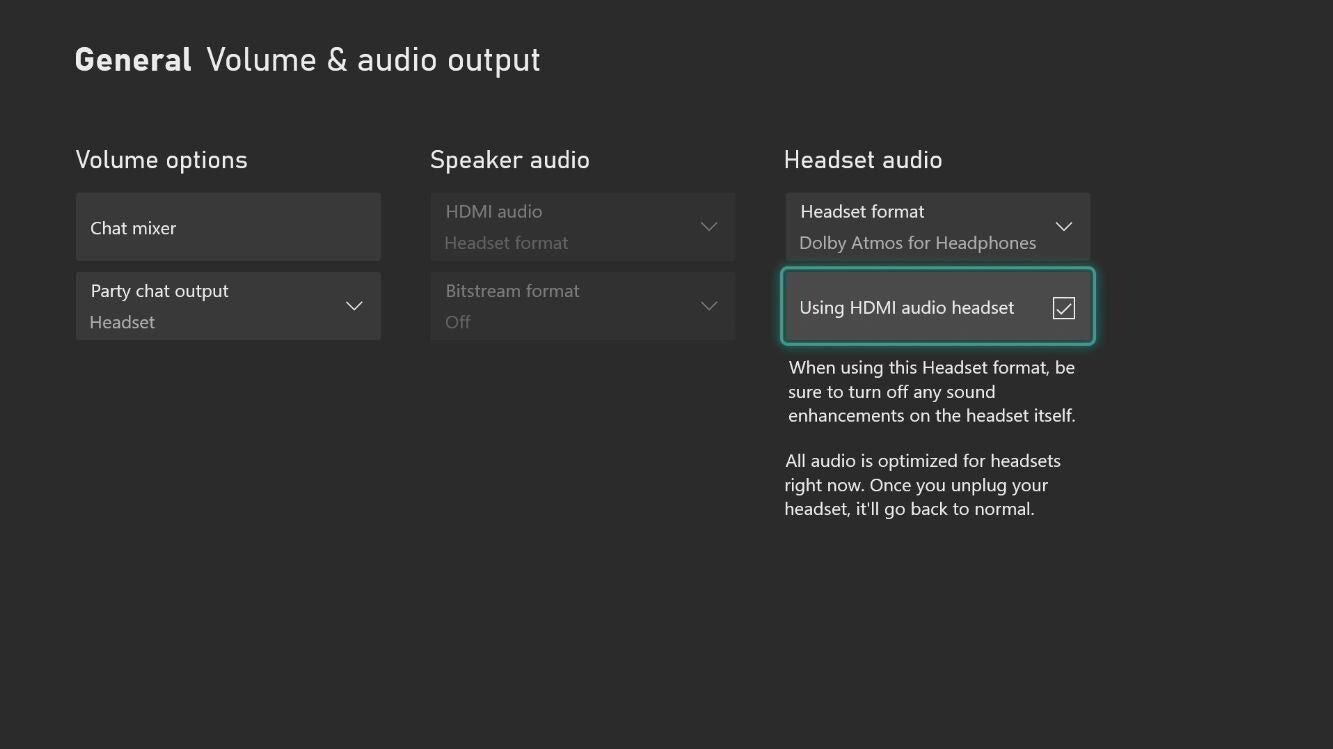Select the Using HDMI audio headset label
Image resolution: width=1333 pixels, height=749 pixels.
coord(906,308)
